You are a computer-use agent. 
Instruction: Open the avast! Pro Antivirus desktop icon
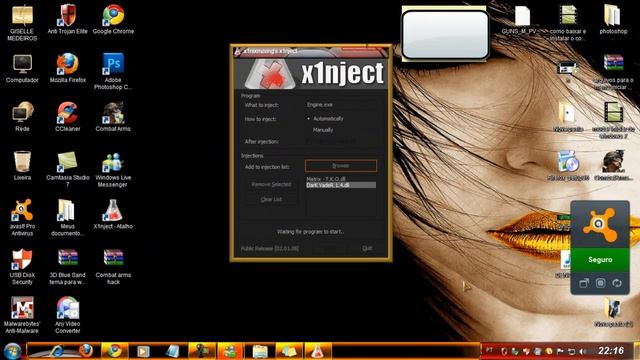22,218
